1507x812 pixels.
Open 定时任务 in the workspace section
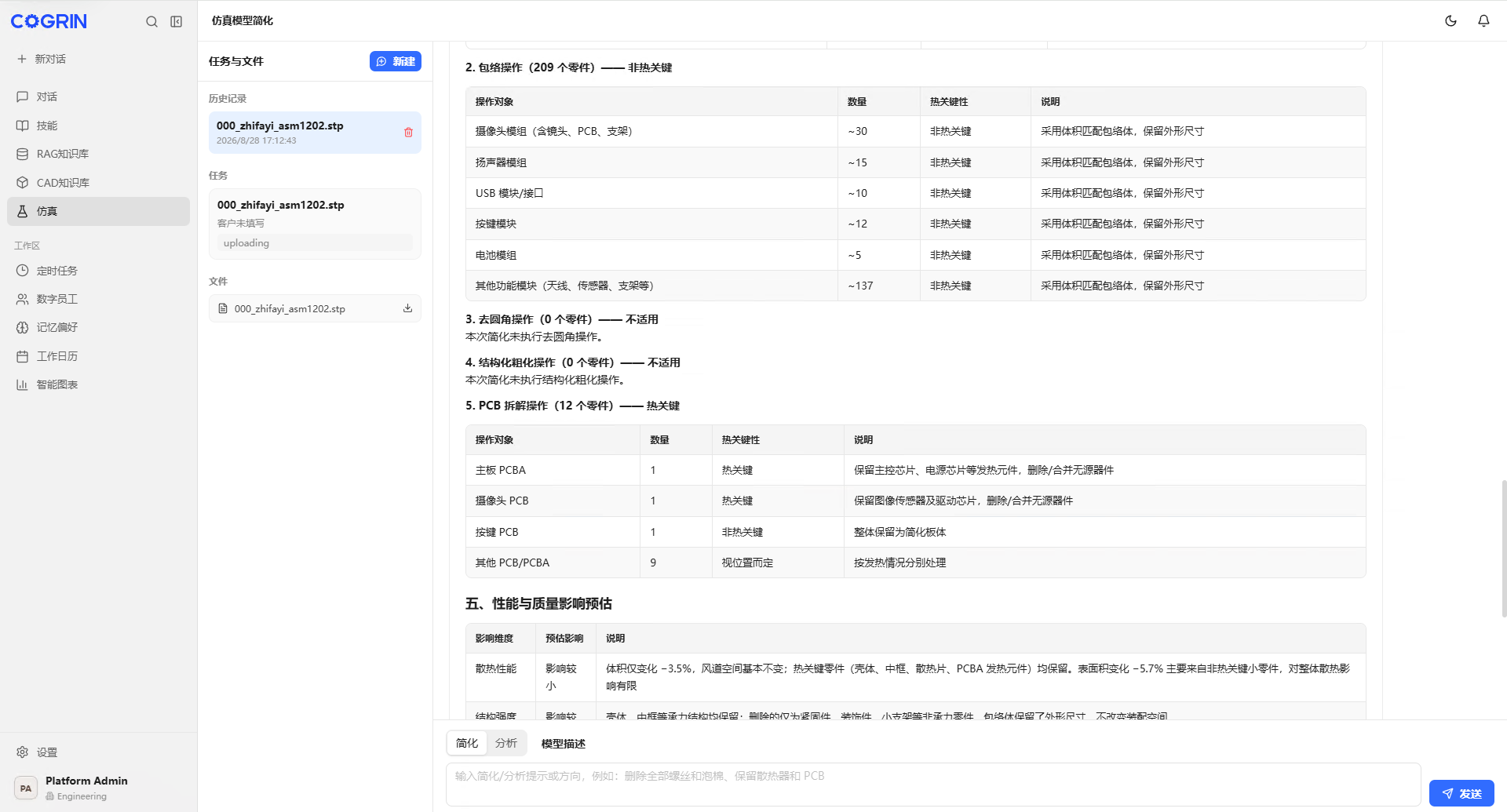(x=98, y=271)
